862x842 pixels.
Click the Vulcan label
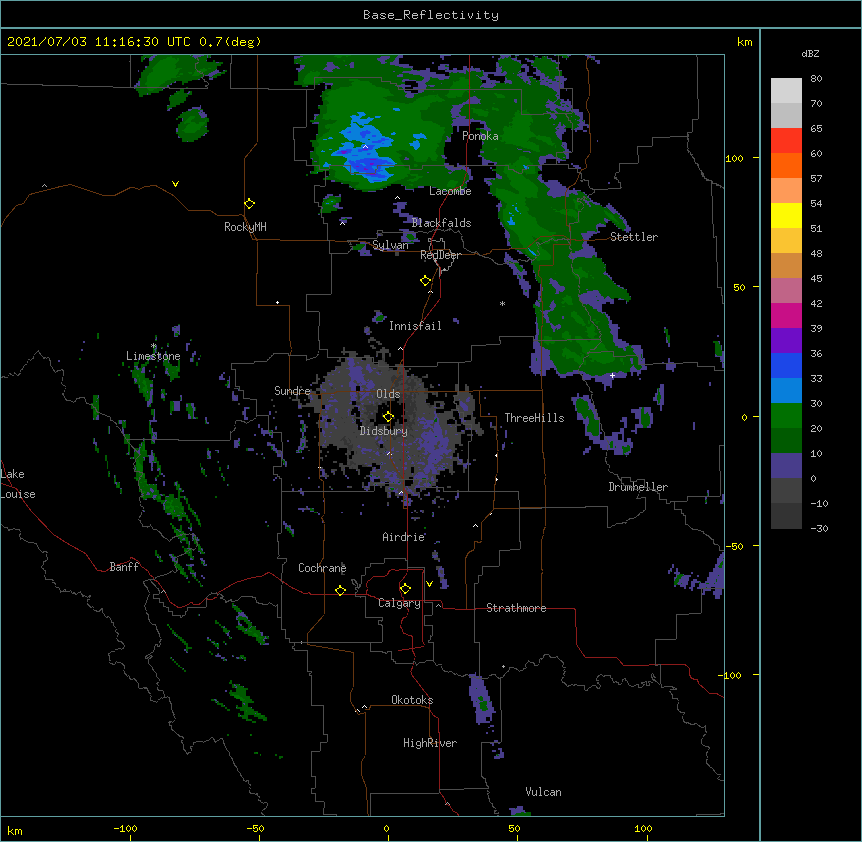pyautogui.click(x=543, y=792)
